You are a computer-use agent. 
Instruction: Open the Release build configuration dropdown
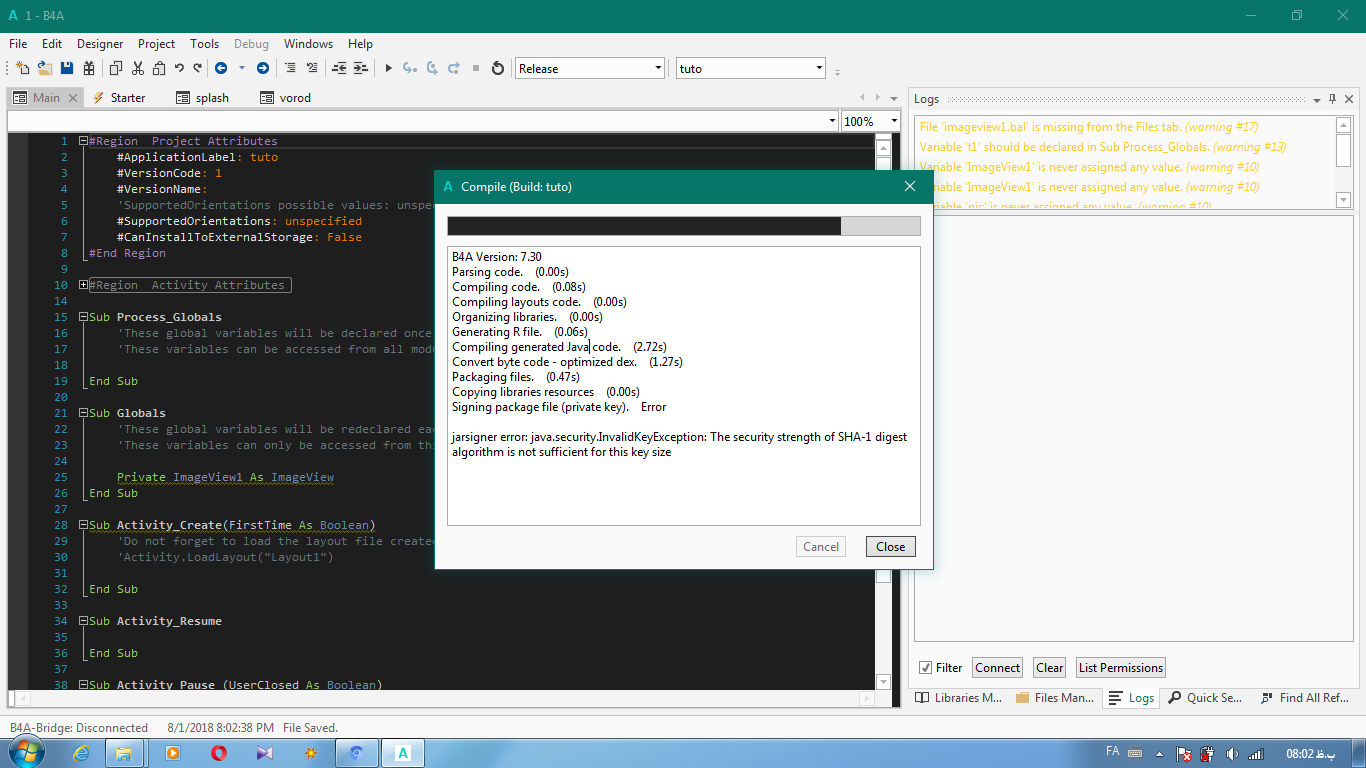[x=590, y=68]
